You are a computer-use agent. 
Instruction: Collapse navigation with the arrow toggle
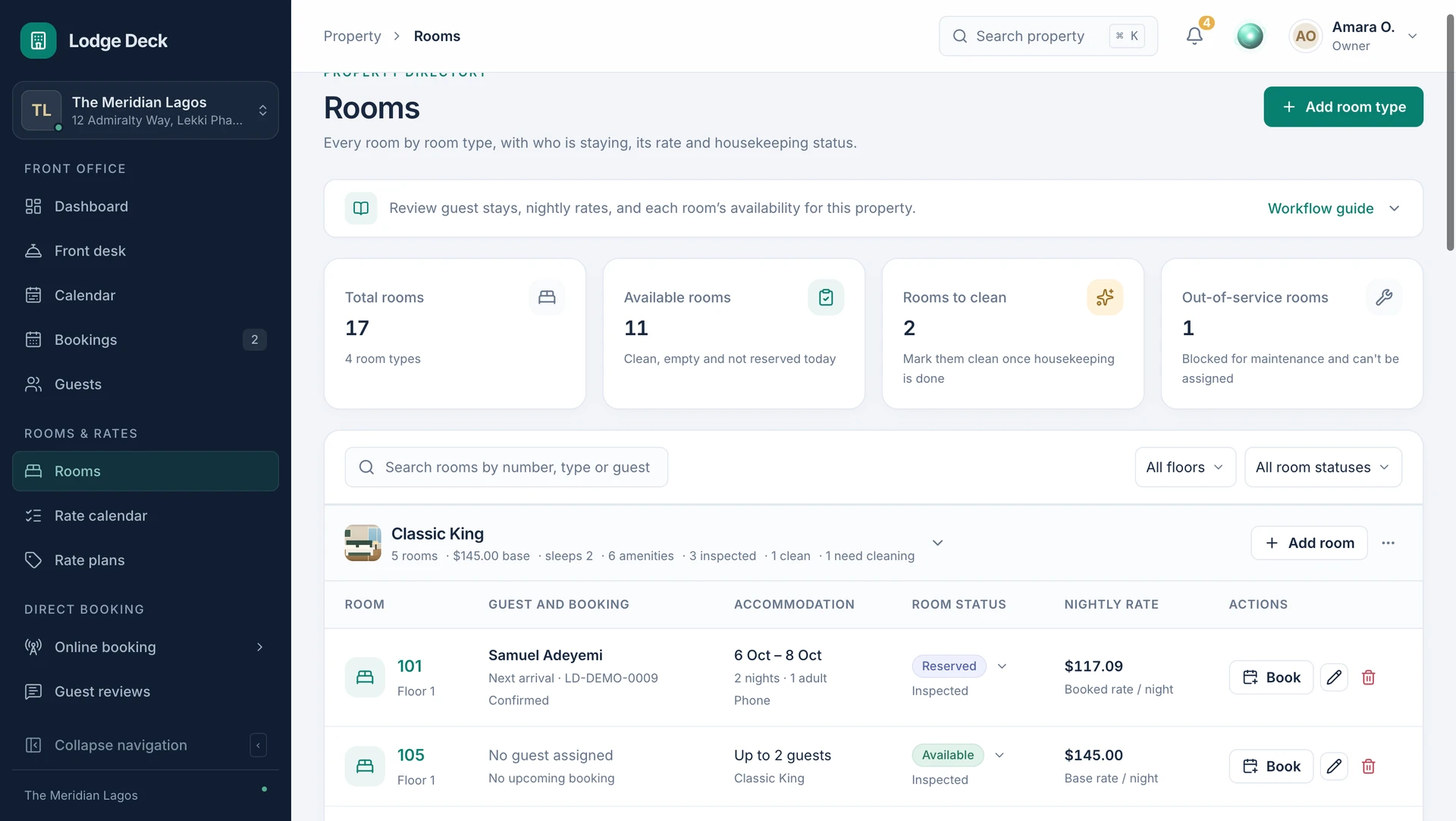tap(258, 745)
